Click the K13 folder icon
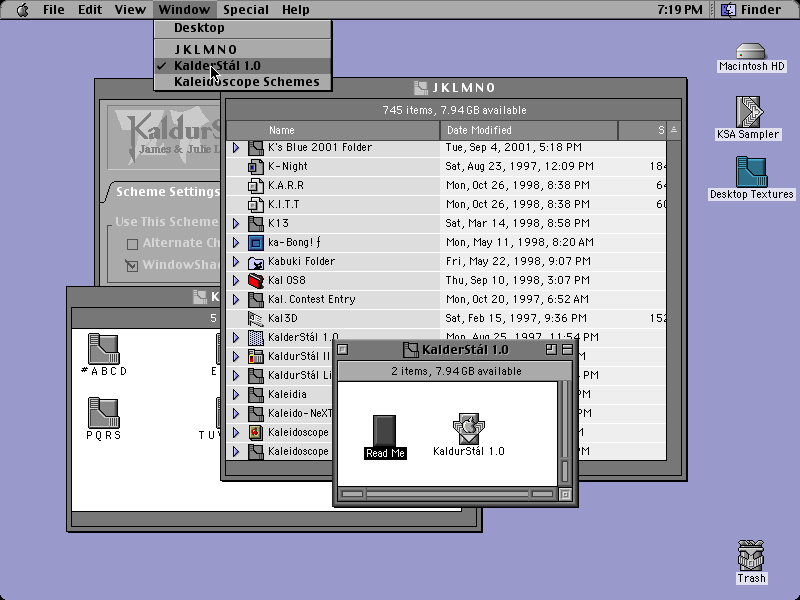Image resolution: width=800 pixels, height=600 pixels. (256, 223)
